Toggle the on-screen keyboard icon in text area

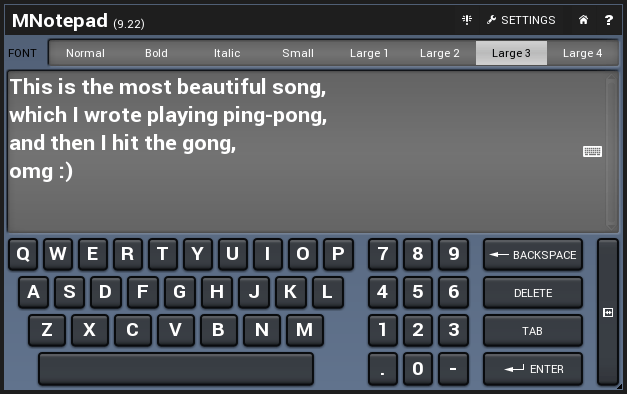pos(592,152)
